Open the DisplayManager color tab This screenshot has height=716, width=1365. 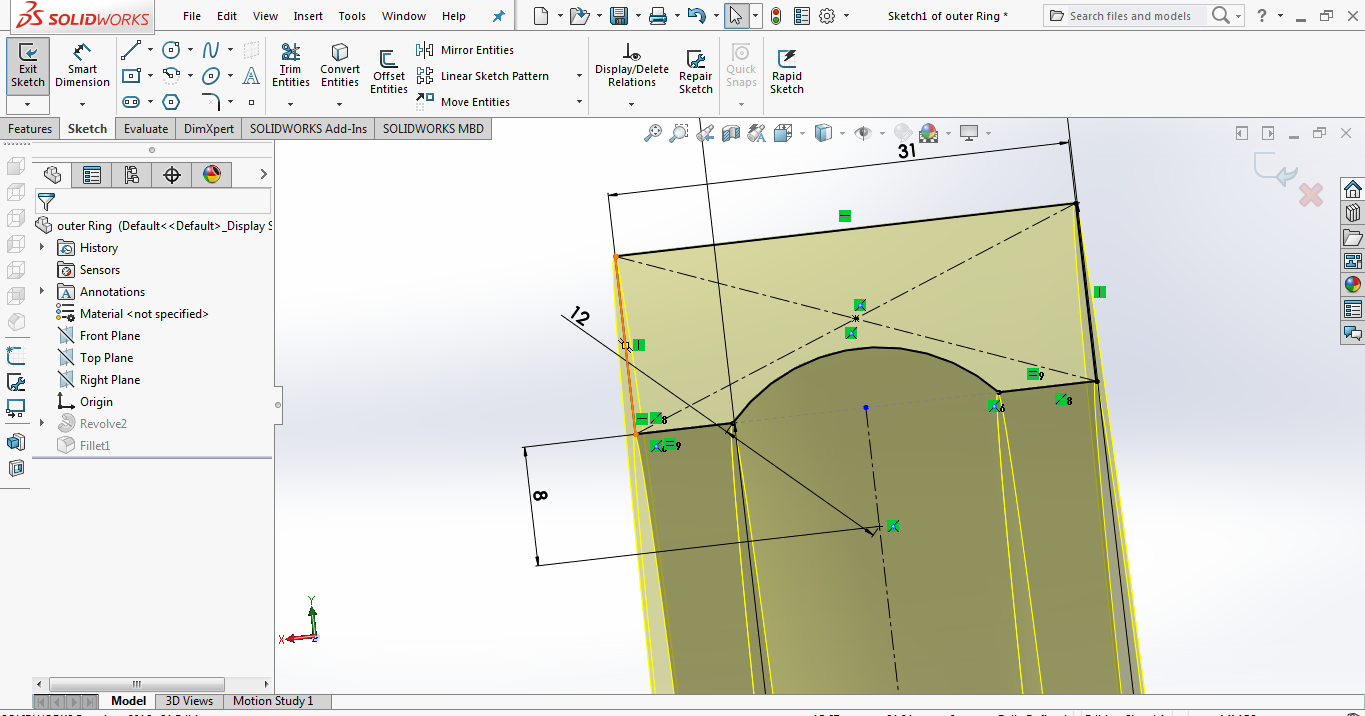point(212,175)
